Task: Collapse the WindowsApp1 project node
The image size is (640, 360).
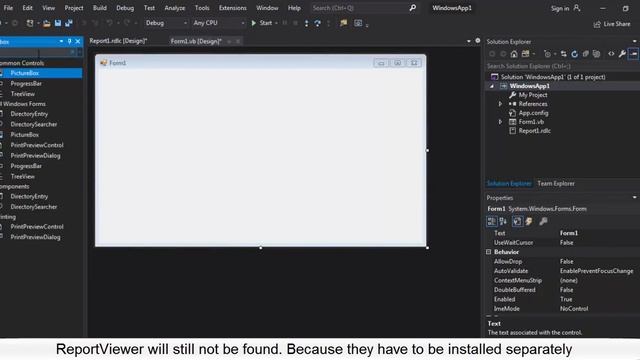Action: click(x=492, y=86)
